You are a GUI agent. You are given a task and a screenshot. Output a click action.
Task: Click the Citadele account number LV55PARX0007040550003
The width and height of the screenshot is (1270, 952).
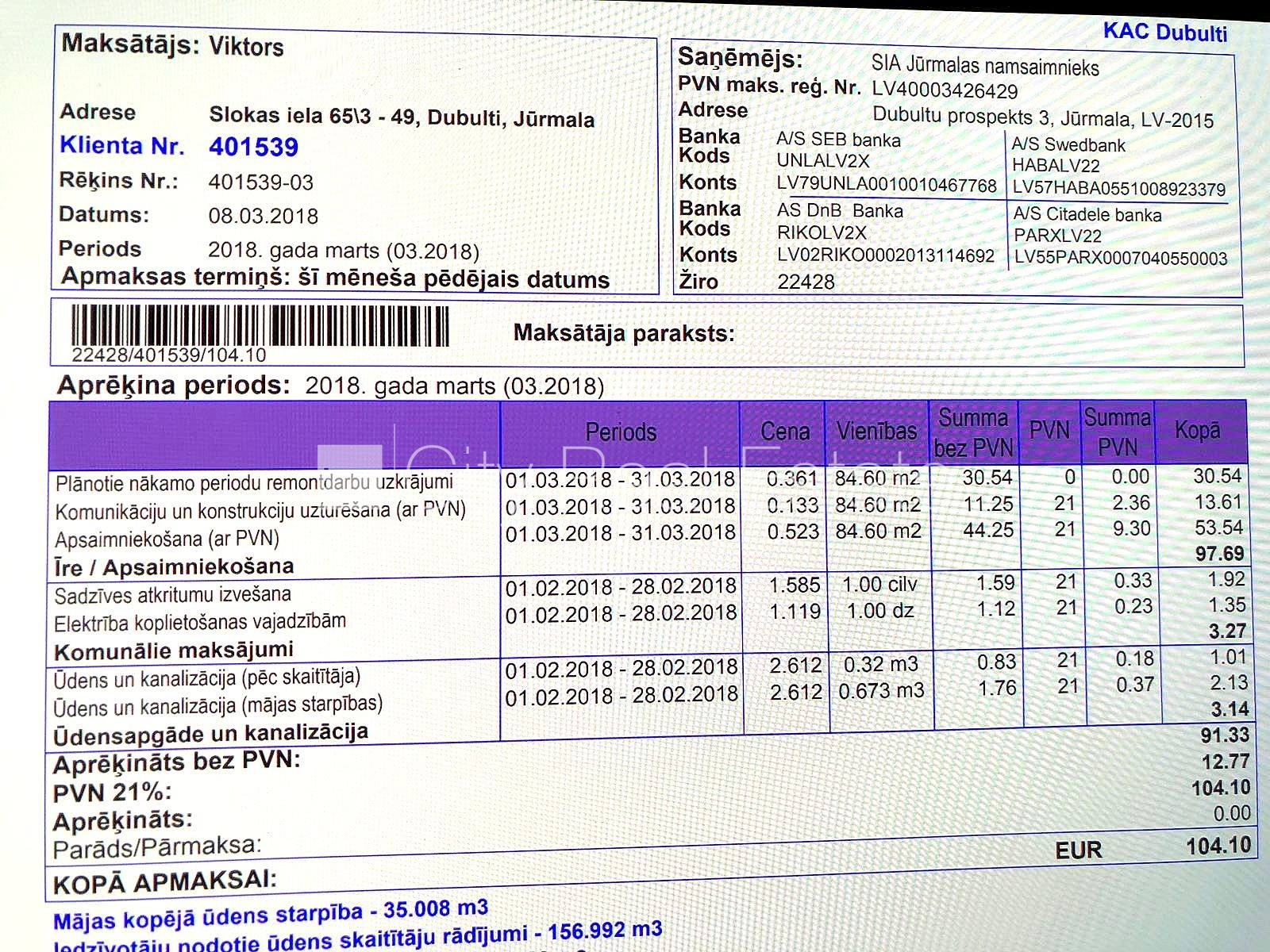coord(1120,258)
